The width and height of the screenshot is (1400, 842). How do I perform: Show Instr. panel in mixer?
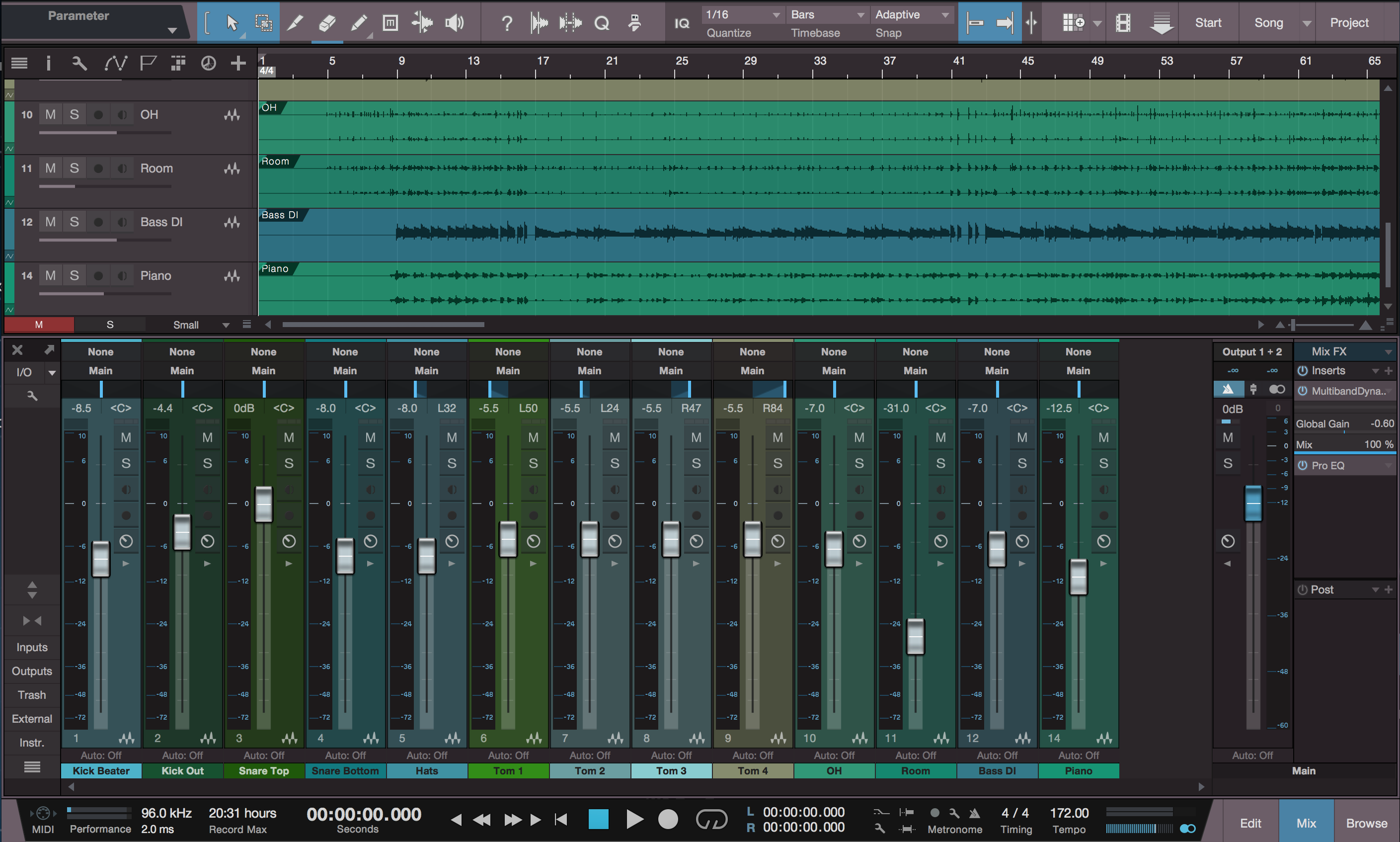[x=32, y=742]
